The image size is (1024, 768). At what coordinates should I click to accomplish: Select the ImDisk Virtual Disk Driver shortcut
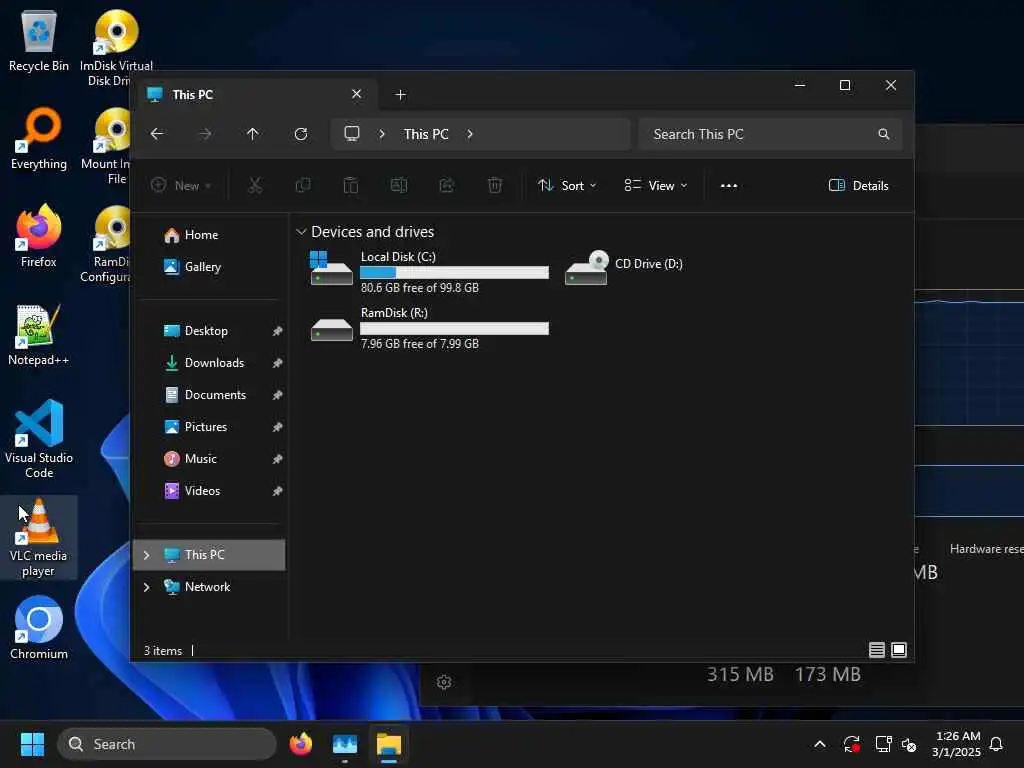click(116, 48)
